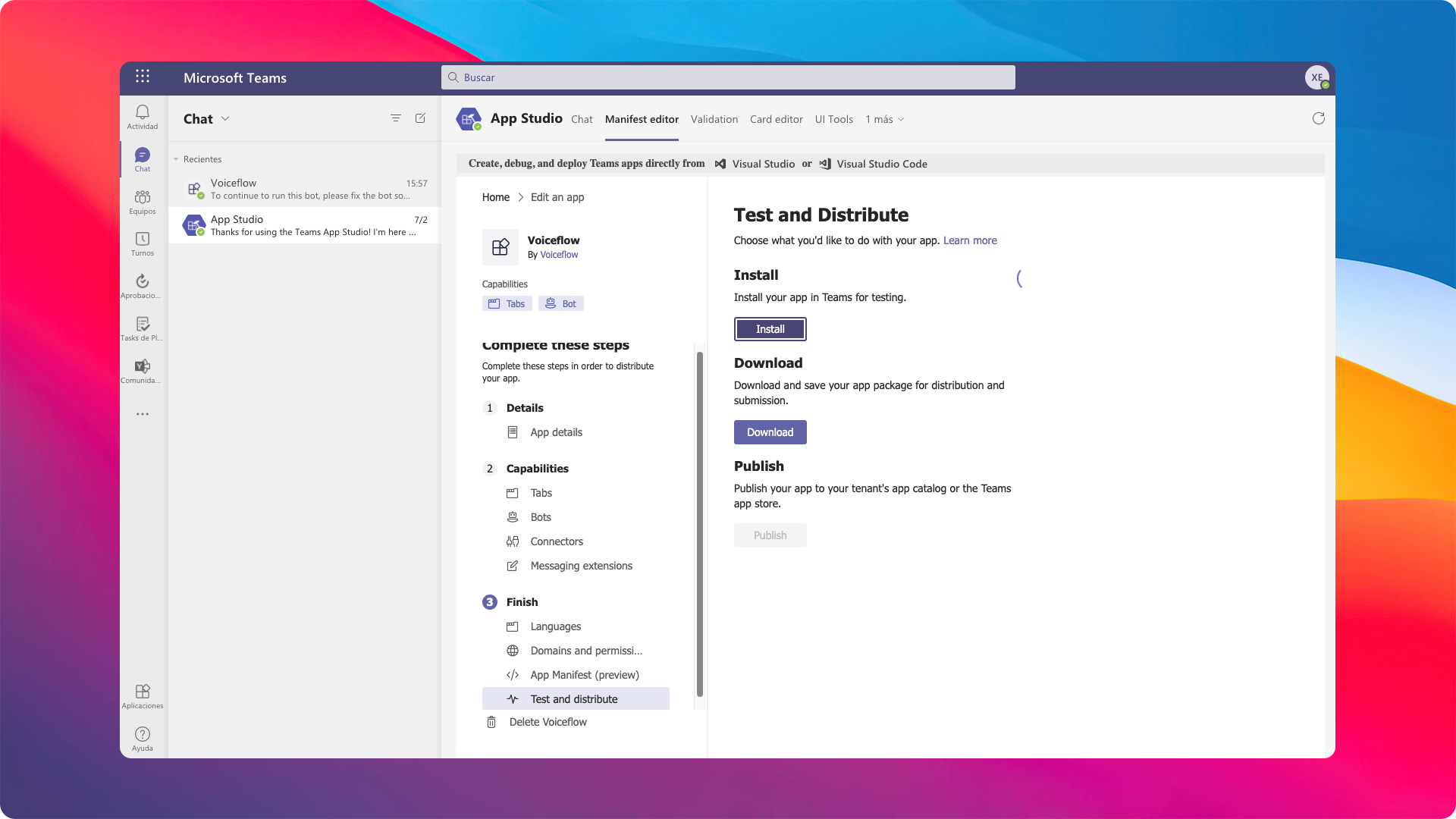Click the Install button
Image resolution: width=1456 pixels, height=819 pixels.
pyautogui.click(x=770, y=329)
